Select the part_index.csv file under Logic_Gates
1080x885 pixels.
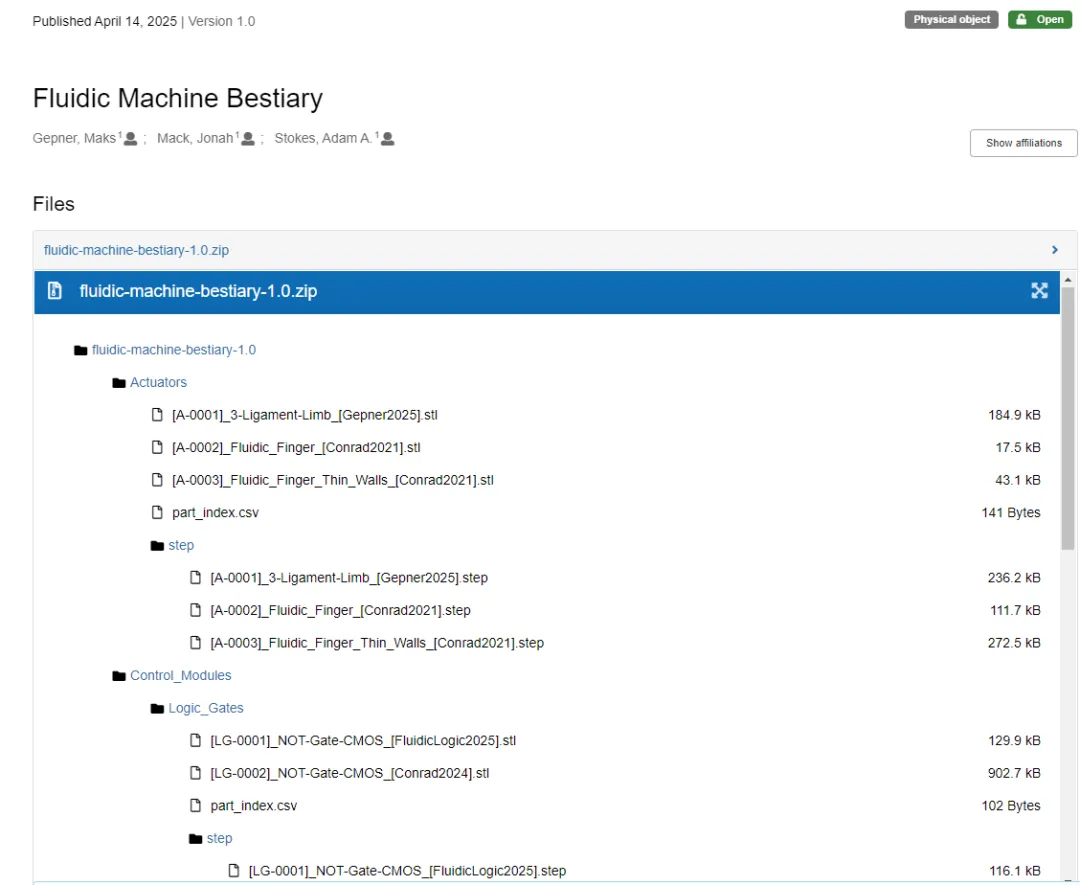pos(253,806)
